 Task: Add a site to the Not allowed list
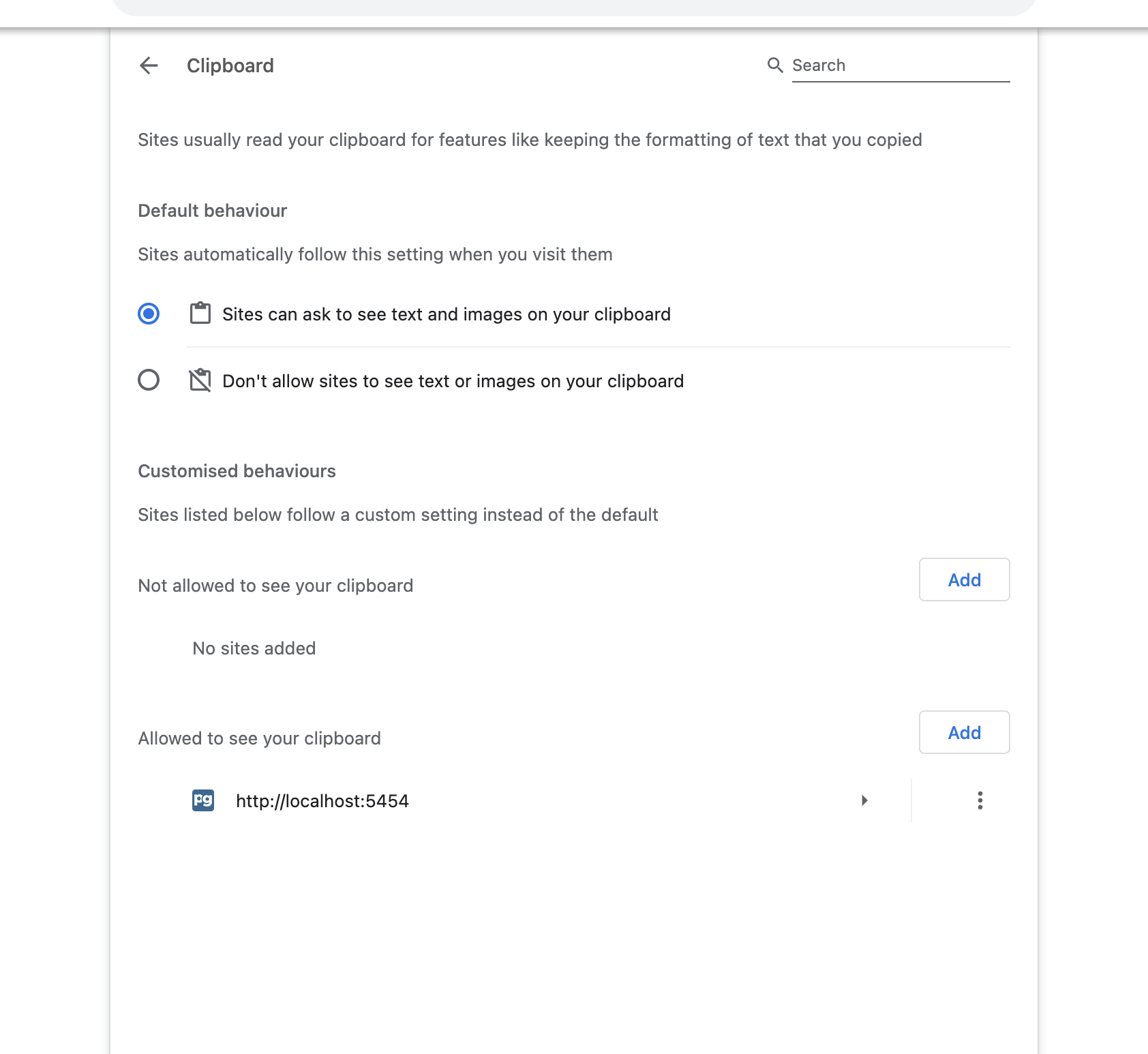964,579
